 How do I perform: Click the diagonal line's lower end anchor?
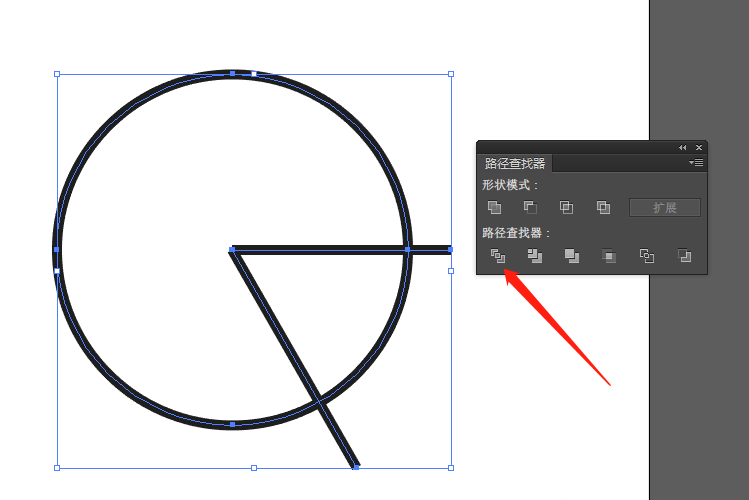[x=356, y=467]
